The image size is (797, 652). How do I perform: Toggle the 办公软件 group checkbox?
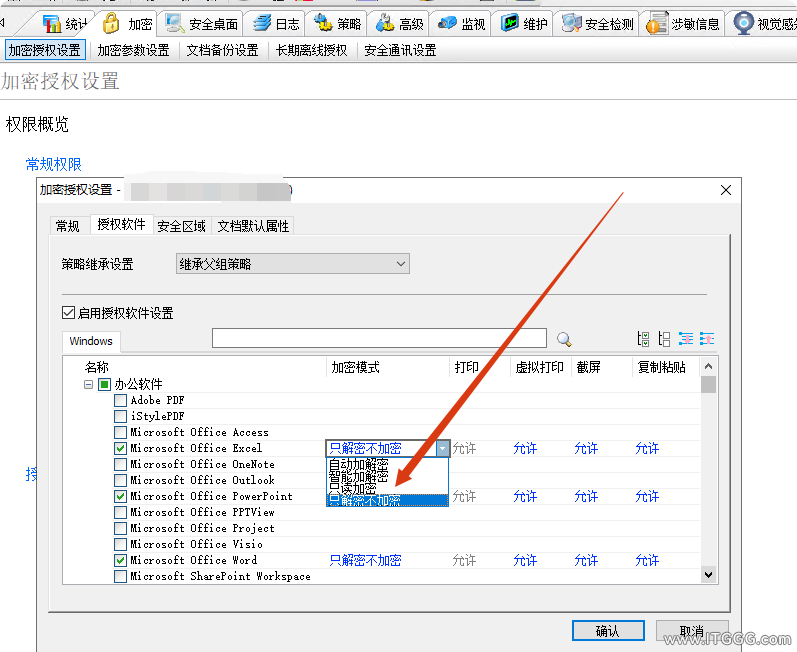click(x=104, y=384)
